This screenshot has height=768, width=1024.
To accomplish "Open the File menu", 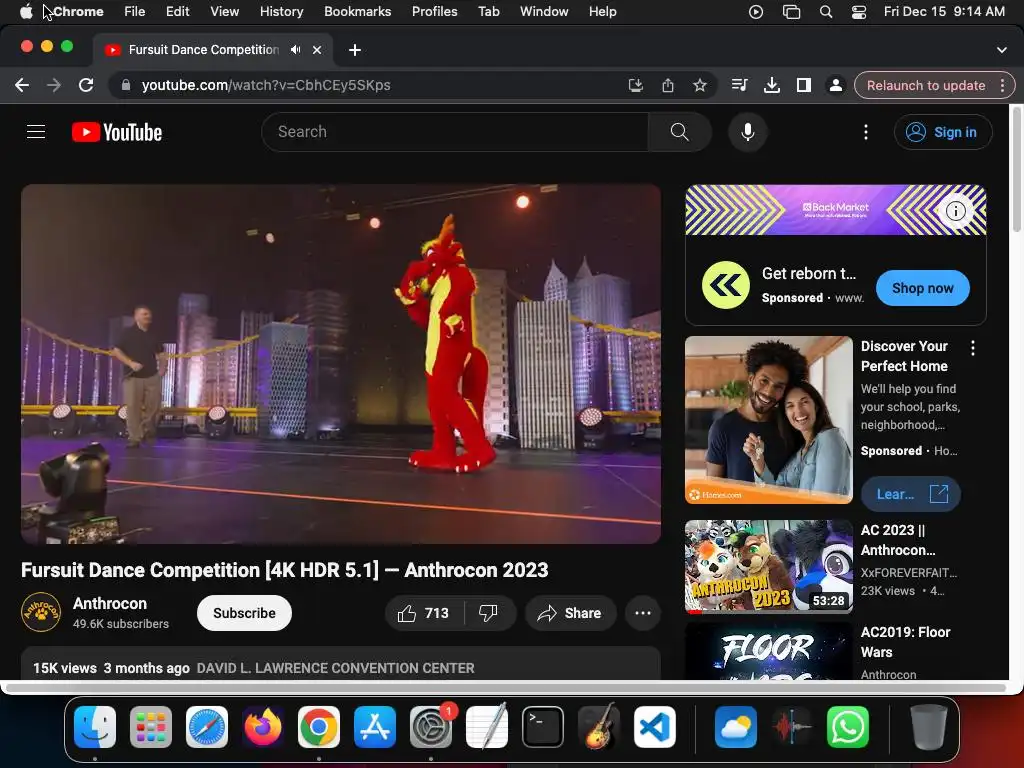I will tap(135, 11).
